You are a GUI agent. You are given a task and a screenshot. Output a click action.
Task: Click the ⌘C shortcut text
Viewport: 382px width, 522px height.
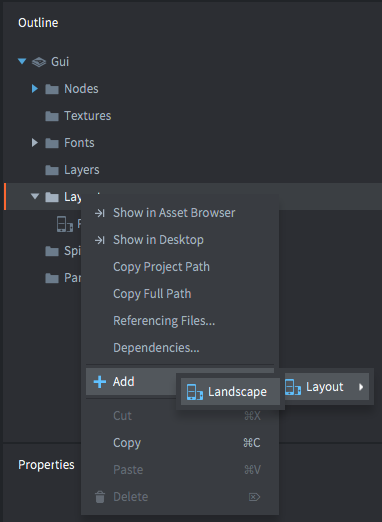pos(252,443)
